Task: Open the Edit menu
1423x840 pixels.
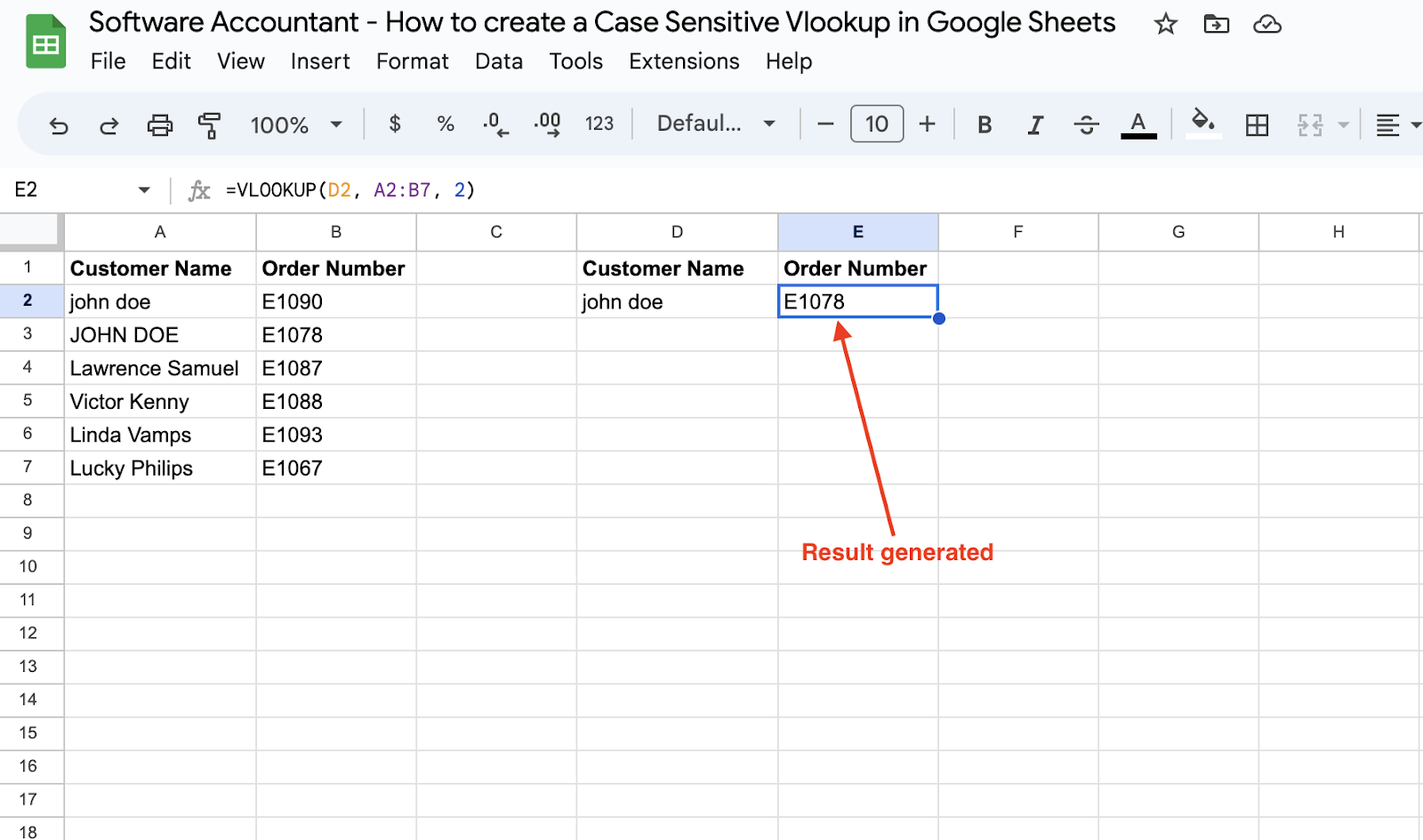Action: [x=171, y=61]
